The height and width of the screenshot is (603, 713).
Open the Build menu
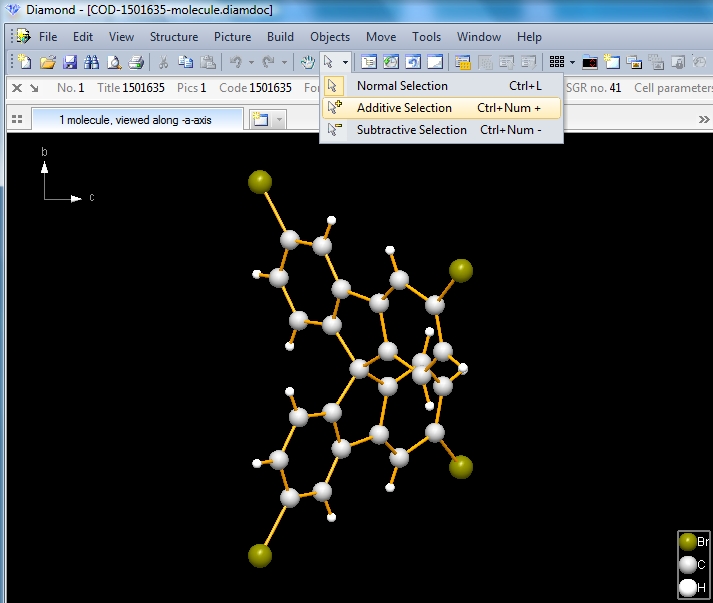click(x=280, y=37)
